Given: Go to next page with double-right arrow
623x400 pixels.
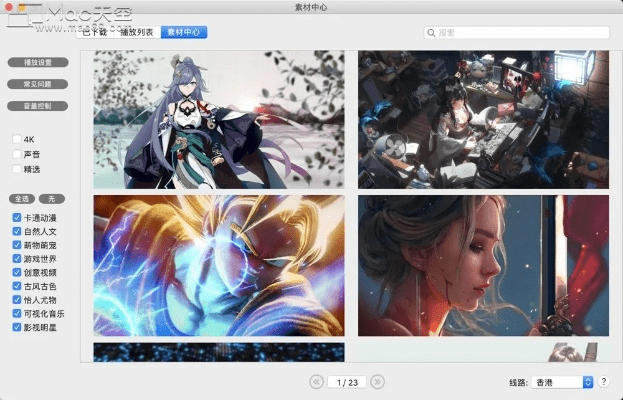Looking at the screenshot, I should pyautogui.click(x=377, y=382).
